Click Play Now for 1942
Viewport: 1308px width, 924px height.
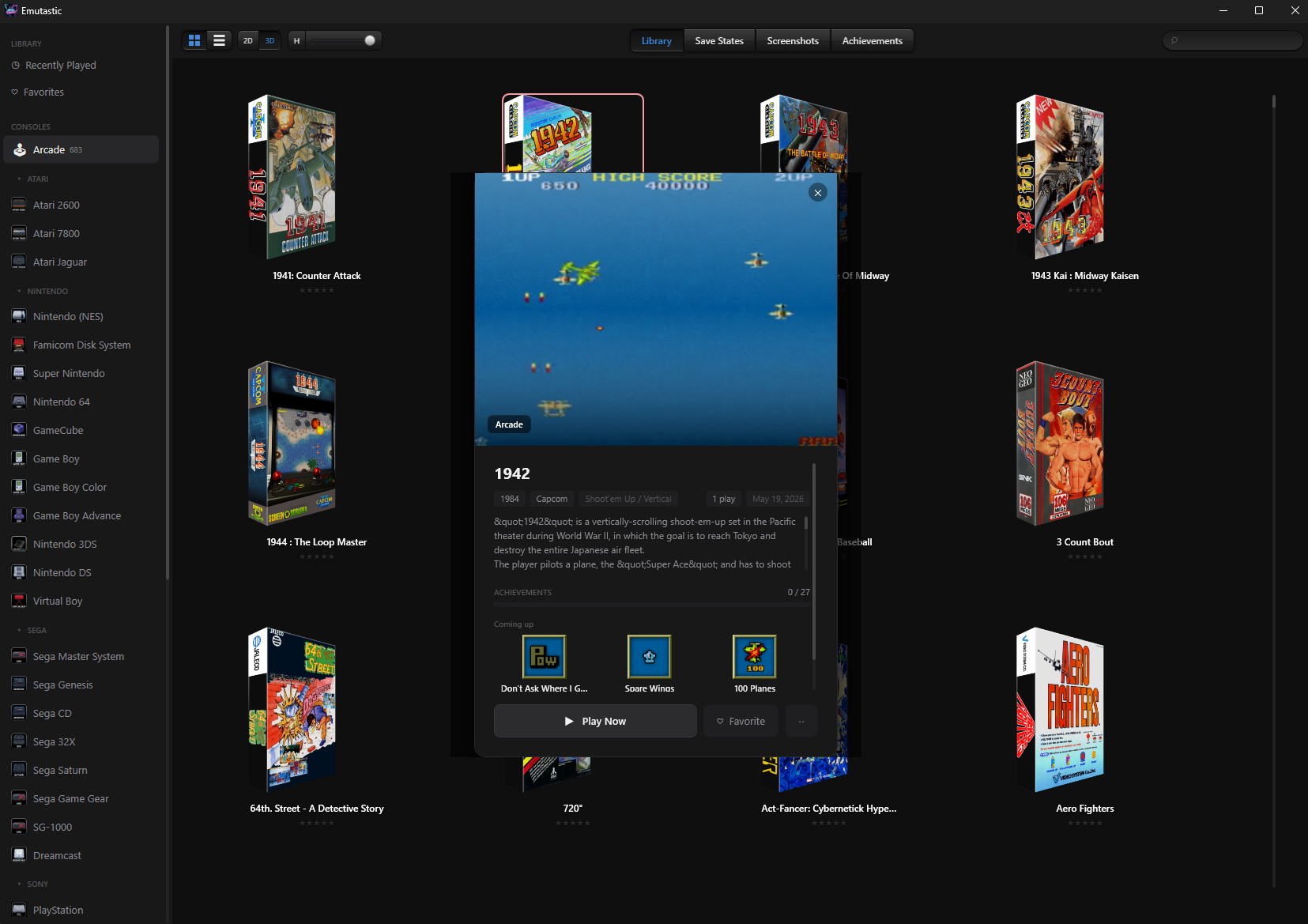595,721
